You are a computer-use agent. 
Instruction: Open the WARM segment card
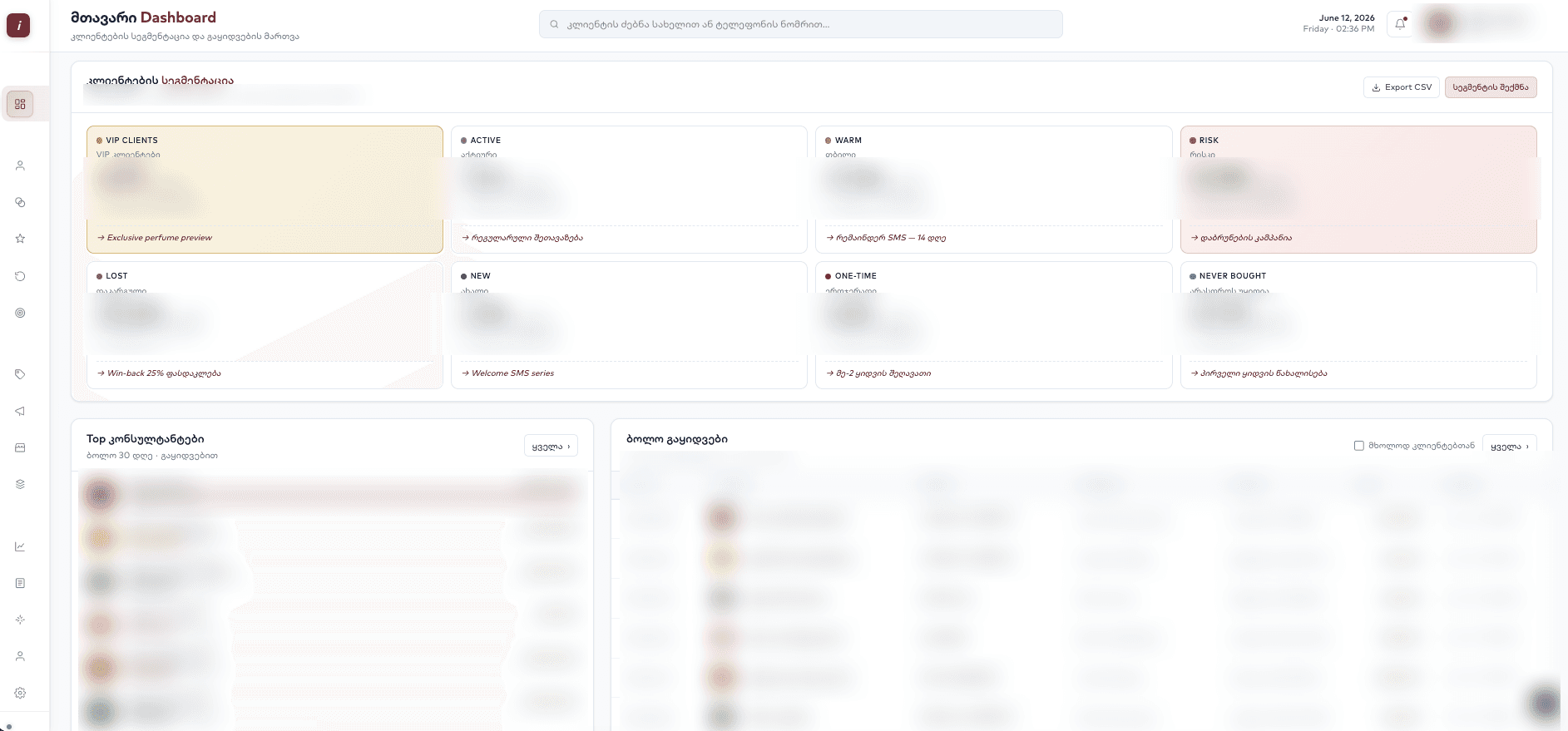[994, 190]
